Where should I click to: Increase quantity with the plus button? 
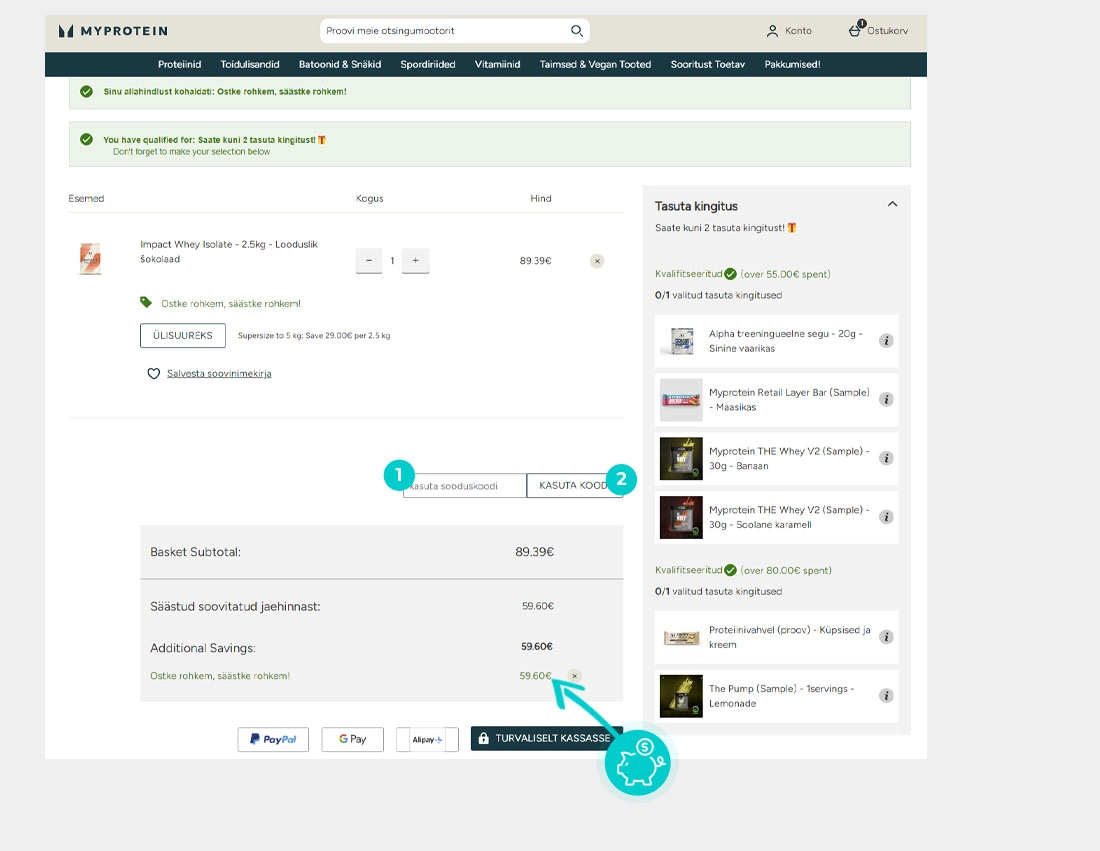[x=415, y=260]
